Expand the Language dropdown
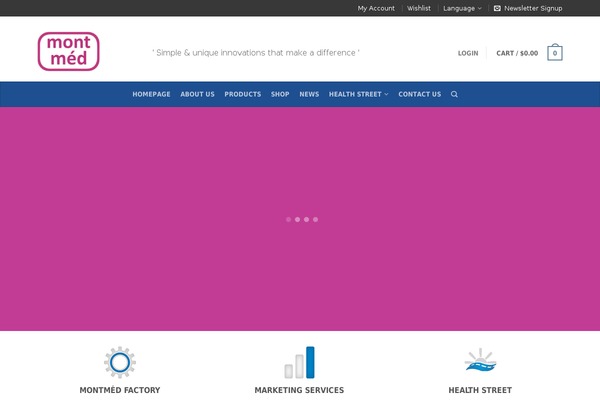The image size is (600, 400). [462, 8]
